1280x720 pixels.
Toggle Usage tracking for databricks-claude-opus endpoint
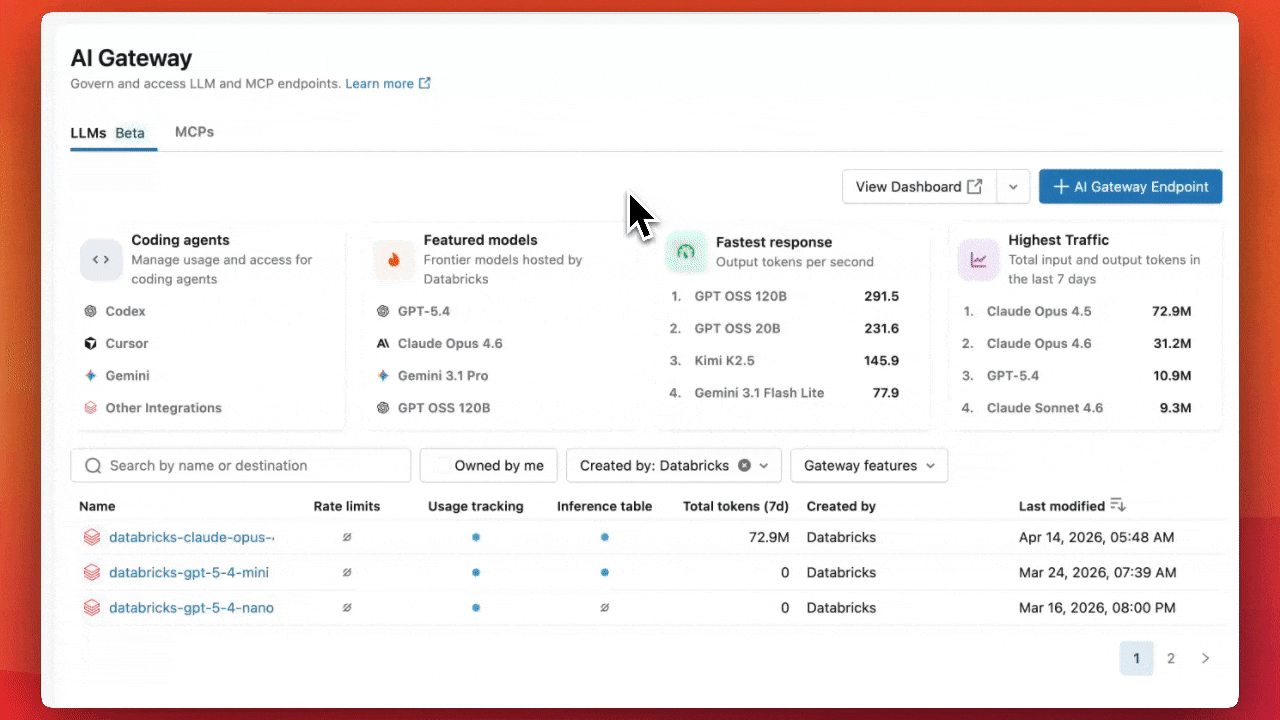click(476, 537)
